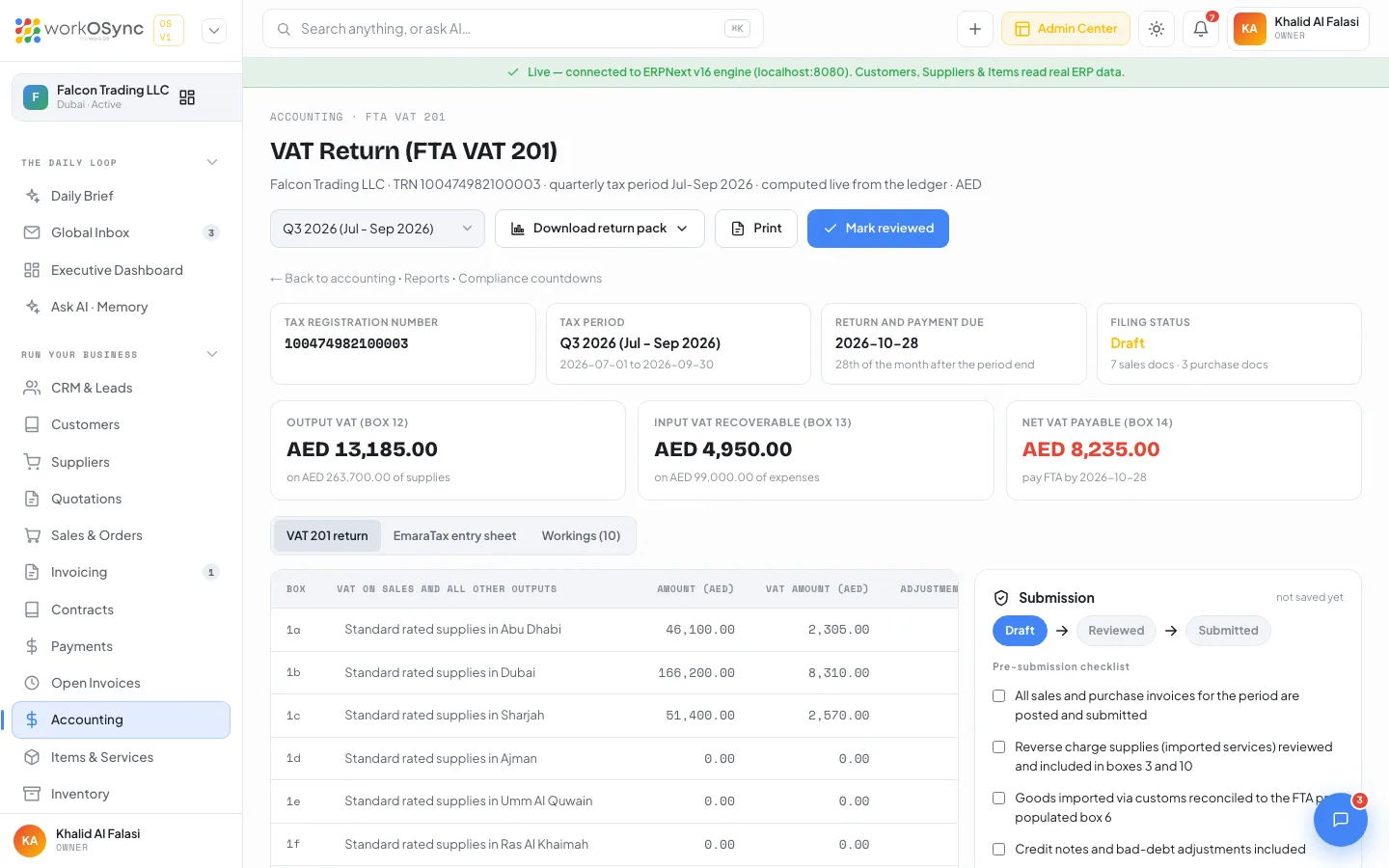
Task: Click the Output VAT AED 13,185.00 card
Action: click(x=448, y=450)
